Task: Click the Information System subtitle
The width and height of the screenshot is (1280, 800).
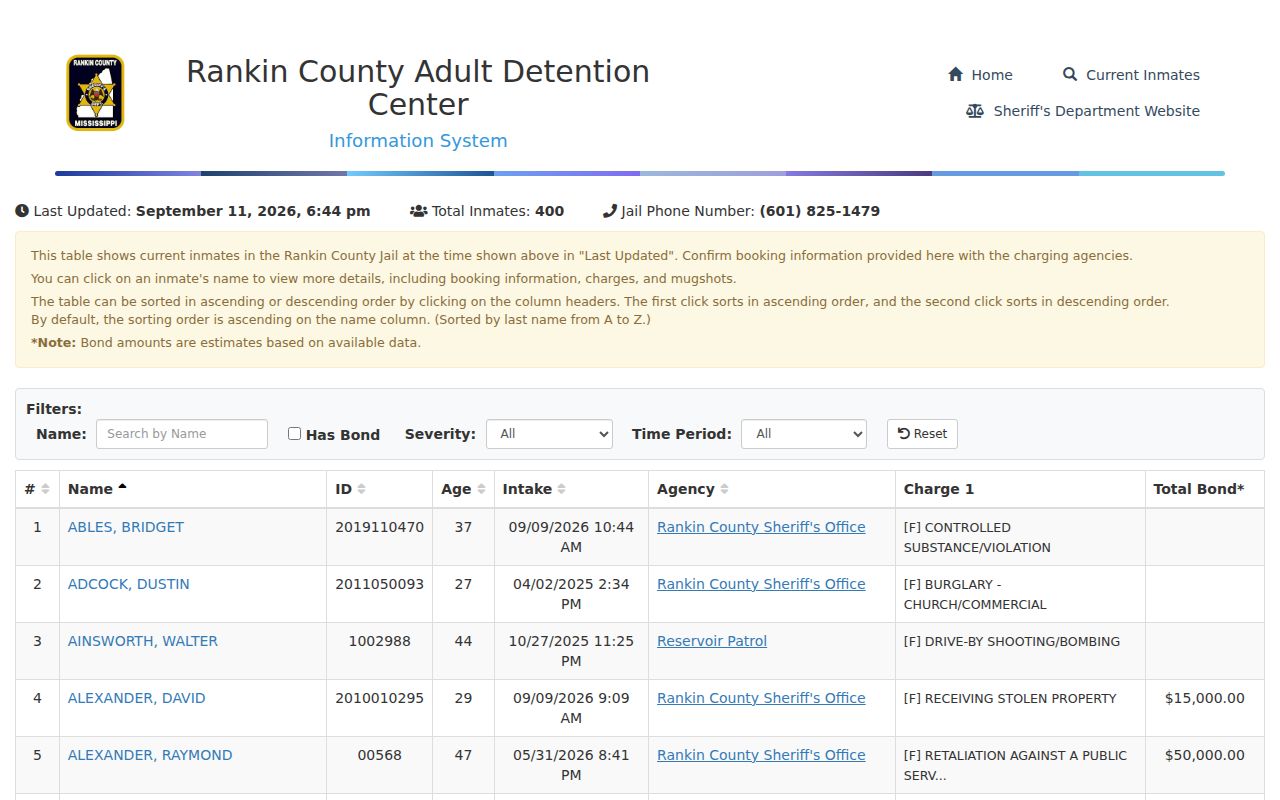Action: tap(418, 141)
